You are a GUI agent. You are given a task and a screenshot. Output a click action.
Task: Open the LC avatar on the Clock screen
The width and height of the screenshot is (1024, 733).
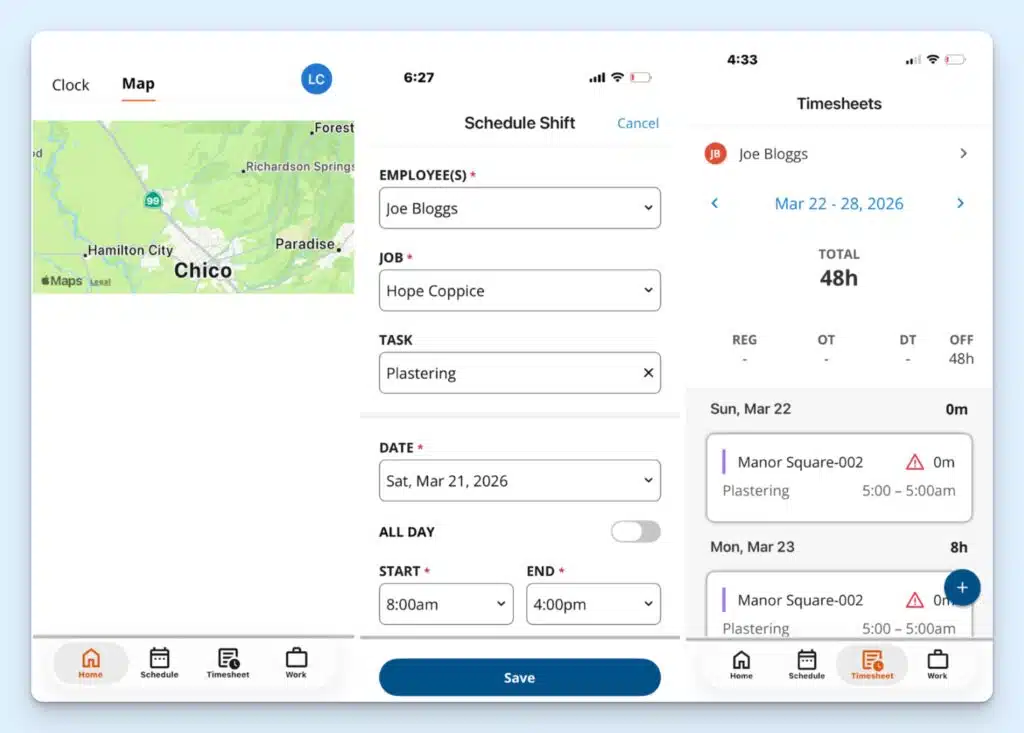point(316,79)
